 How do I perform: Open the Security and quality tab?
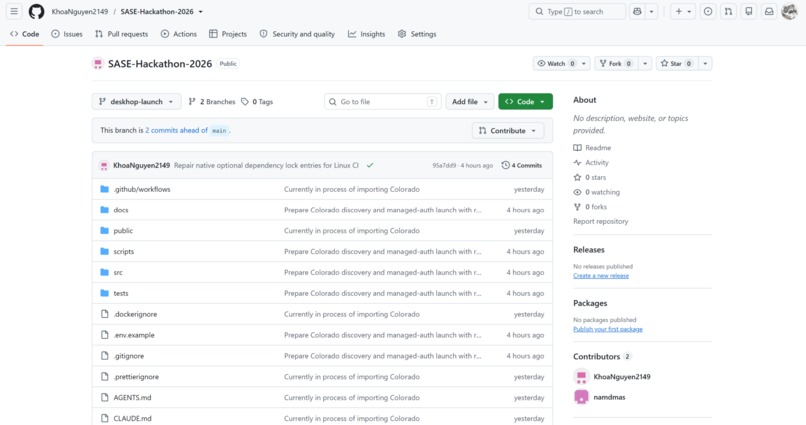297,34
